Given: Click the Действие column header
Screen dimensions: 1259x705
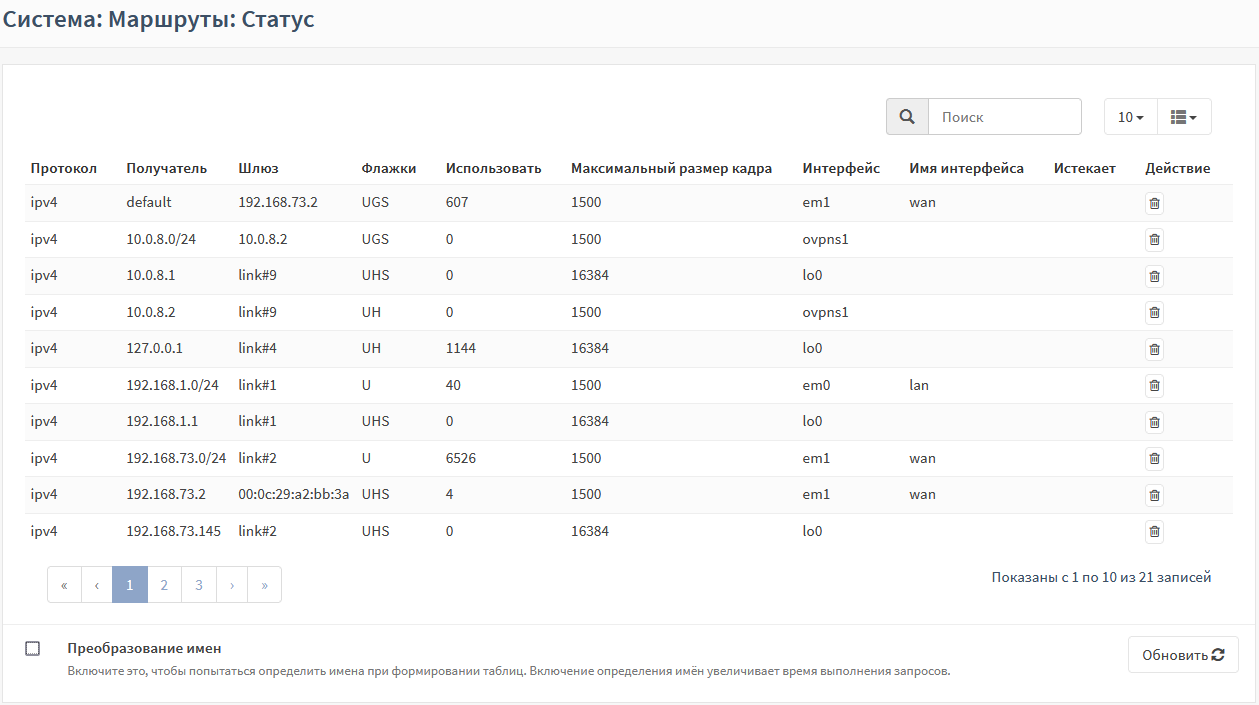Looking at the screenshot, I should 1178,168.
